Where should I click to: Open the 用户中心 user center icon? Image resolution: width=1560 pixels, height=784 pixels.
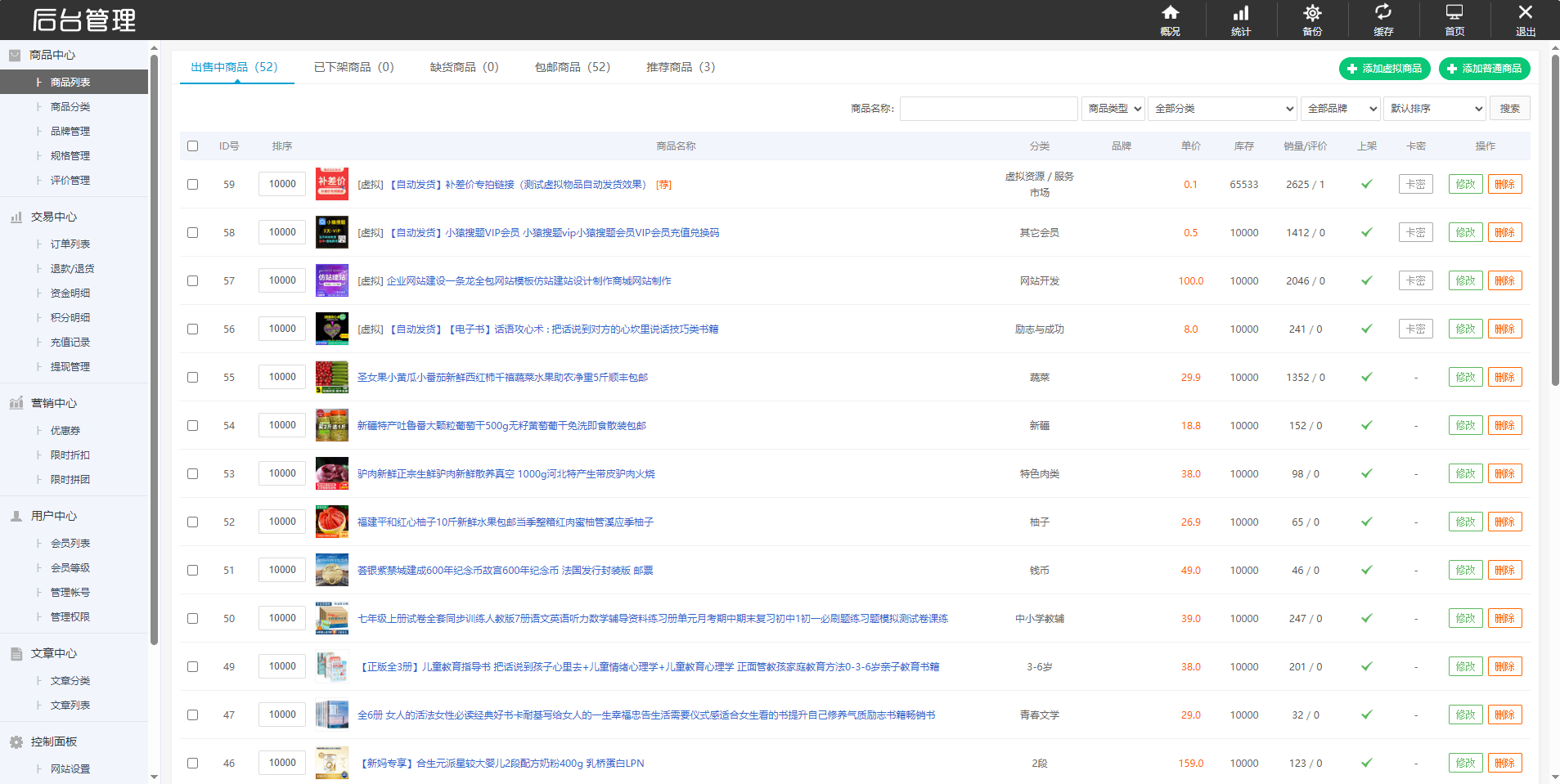[16, 516]
